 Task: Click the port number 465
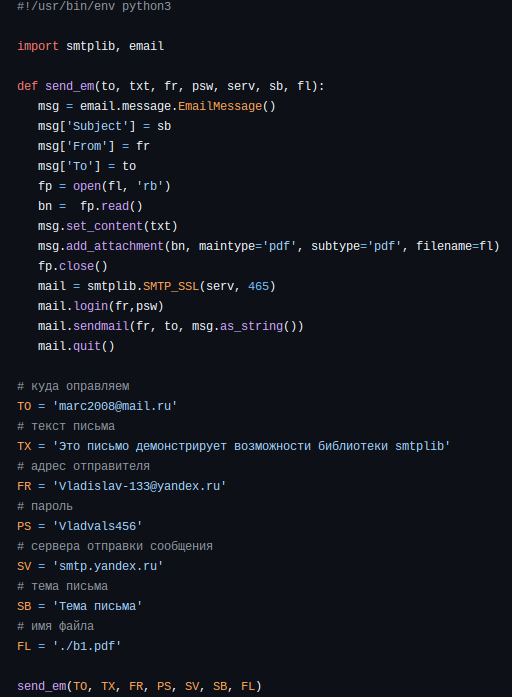click(259, 286)
